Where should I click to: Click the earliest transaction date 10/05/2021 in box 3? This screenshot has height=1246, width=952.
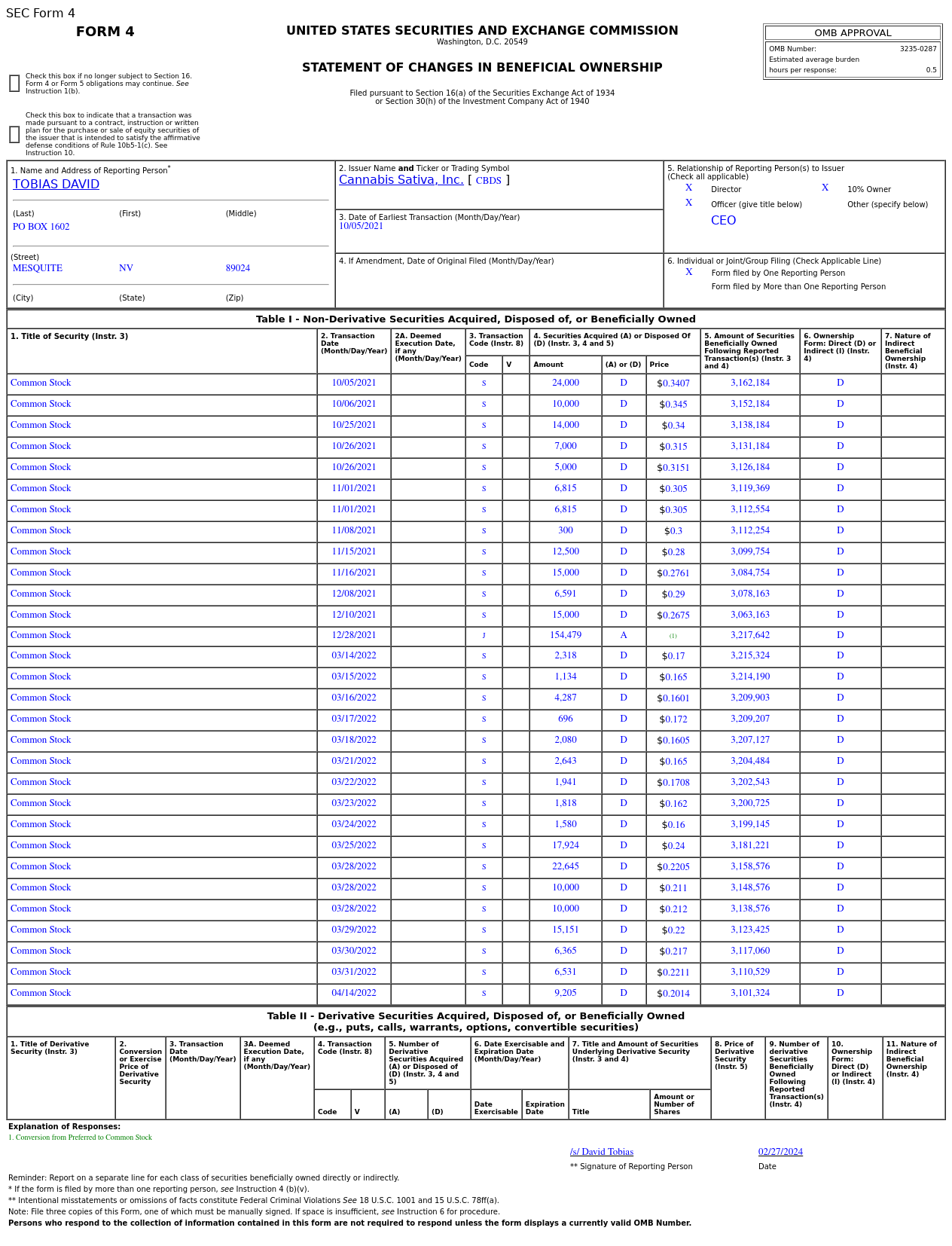(x=361, y=226)
